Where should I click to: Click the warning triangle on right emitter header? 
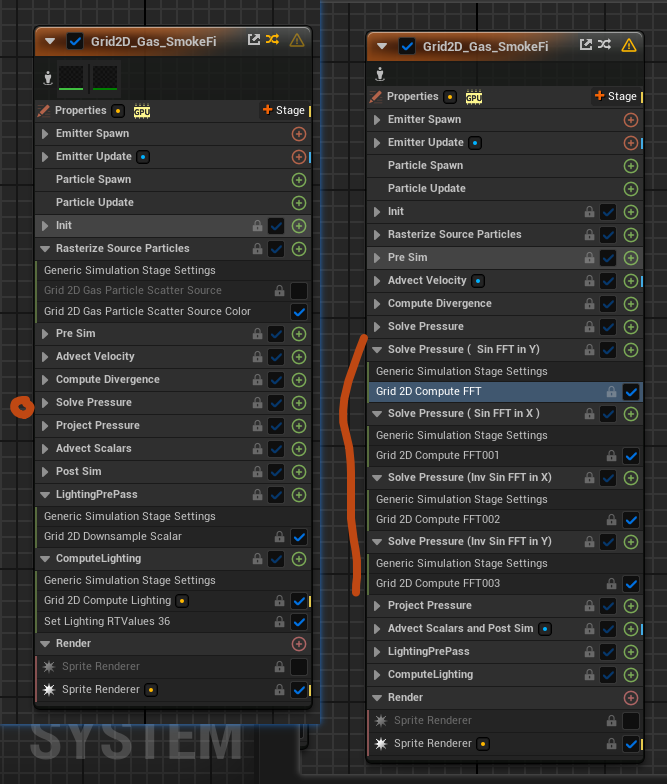[x=628, y=46]
